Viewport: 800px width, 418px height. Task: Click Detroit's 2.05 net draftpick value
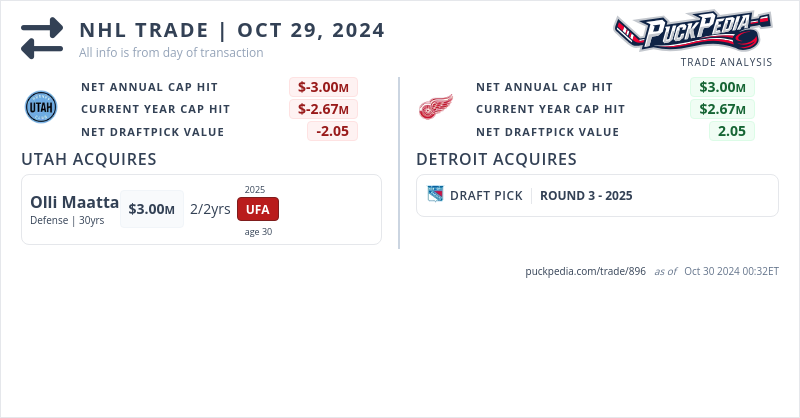point(732,131)
